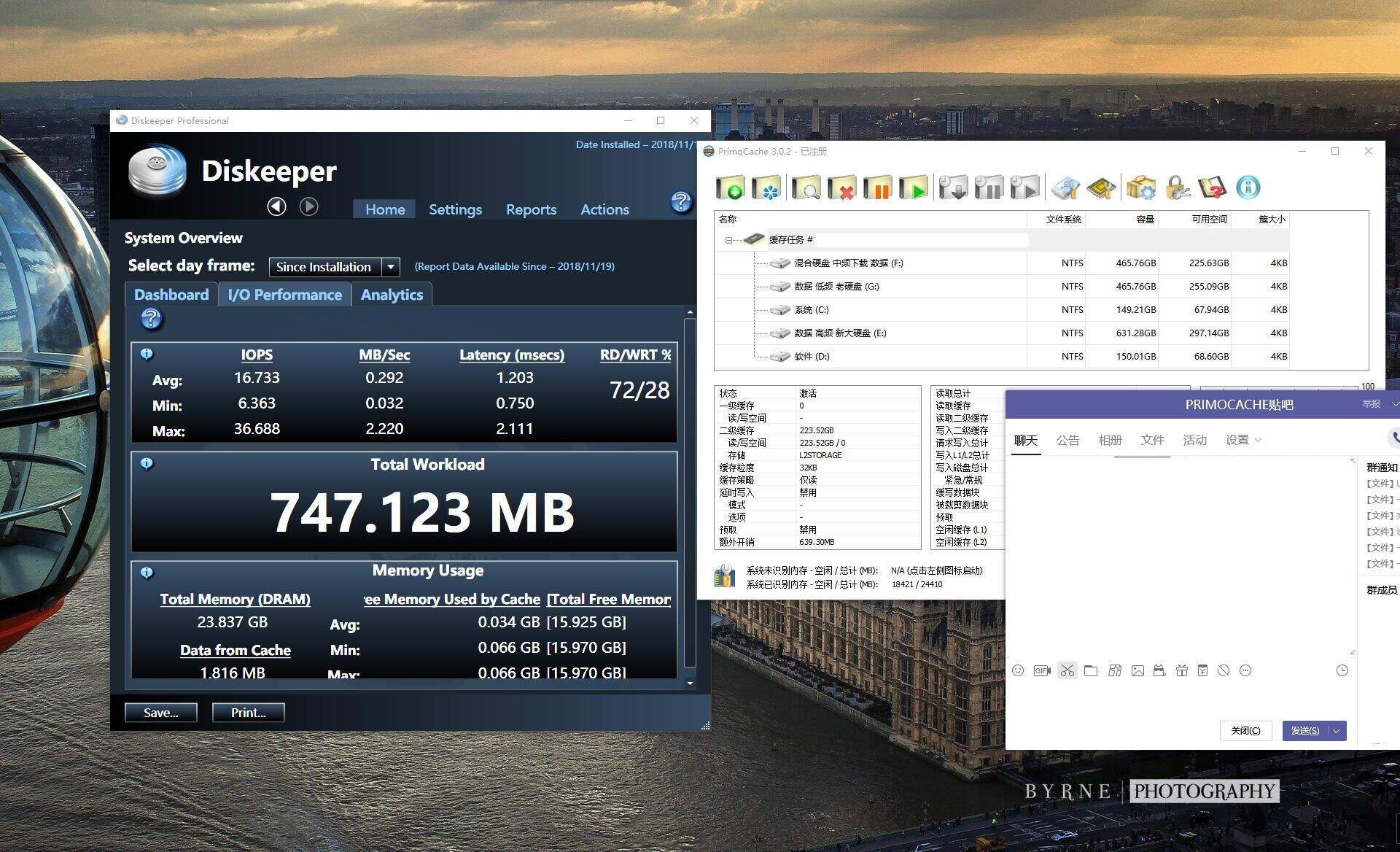
Task: Open the message history clock icon
Action: pos(1342,670)
